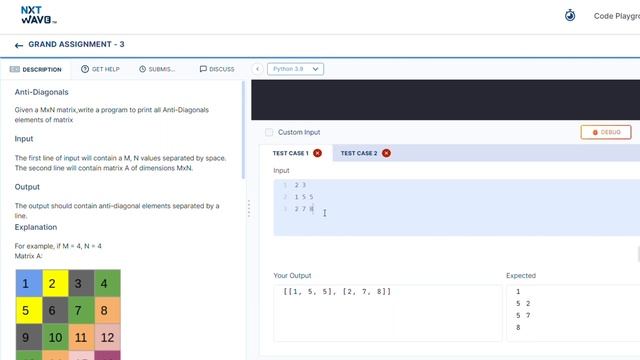The width and height of the screenshot is (640, 360).
Task: Click the Code Playground link in header
Action: [616, 16]
